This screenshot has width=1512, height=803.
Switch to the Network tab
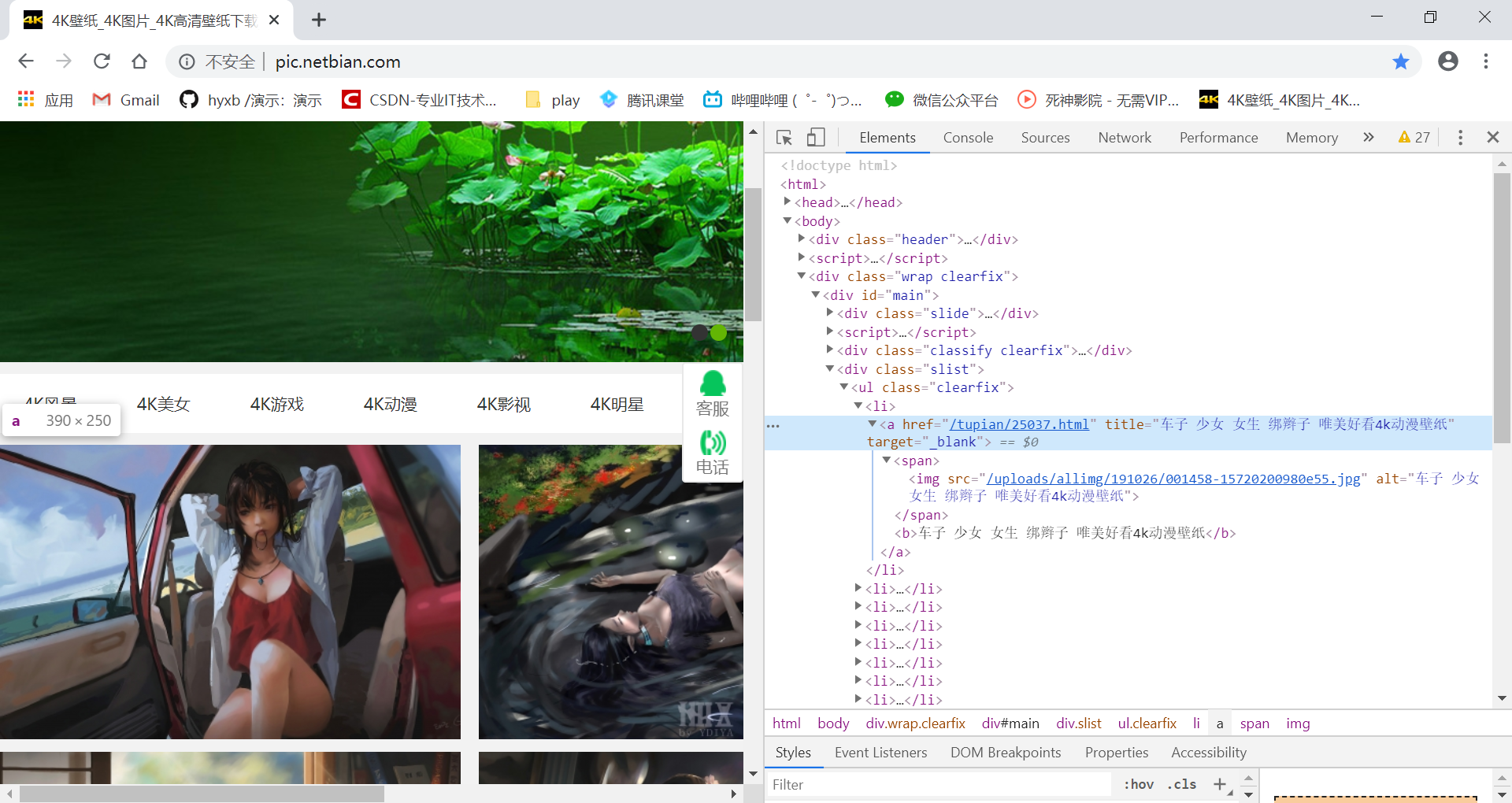[1125, 137]
